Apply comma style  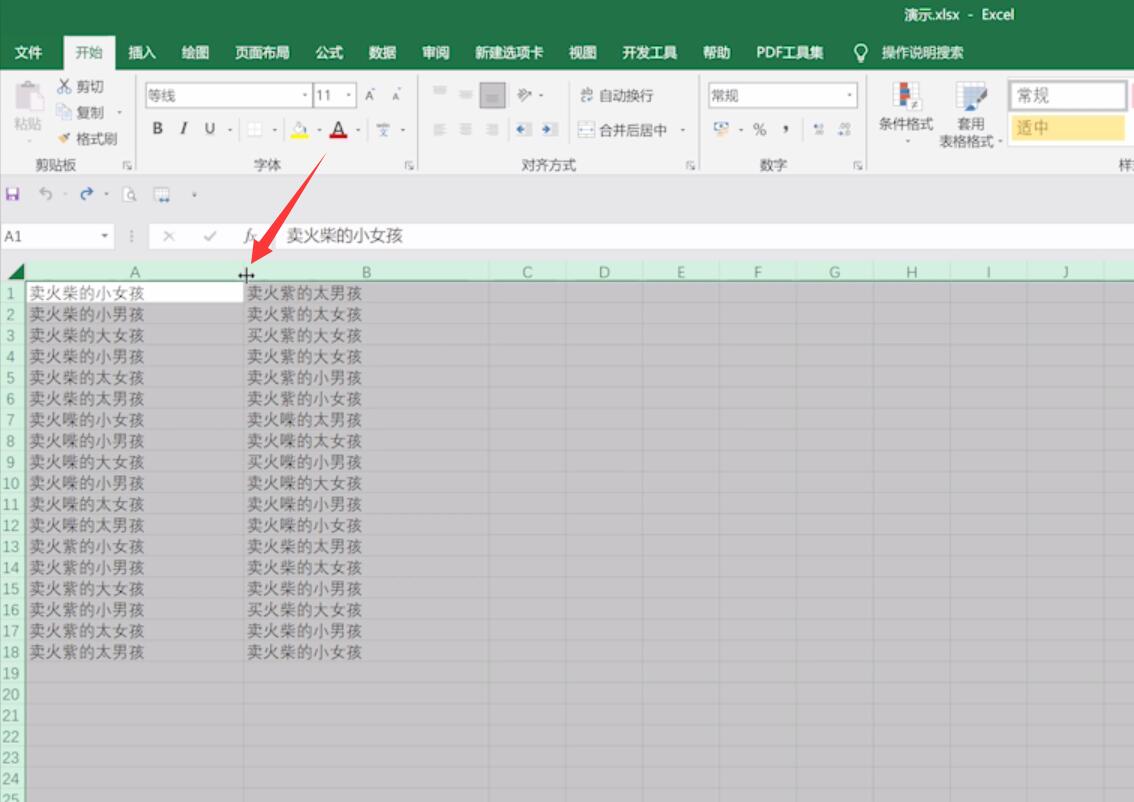tap(786, 129)
